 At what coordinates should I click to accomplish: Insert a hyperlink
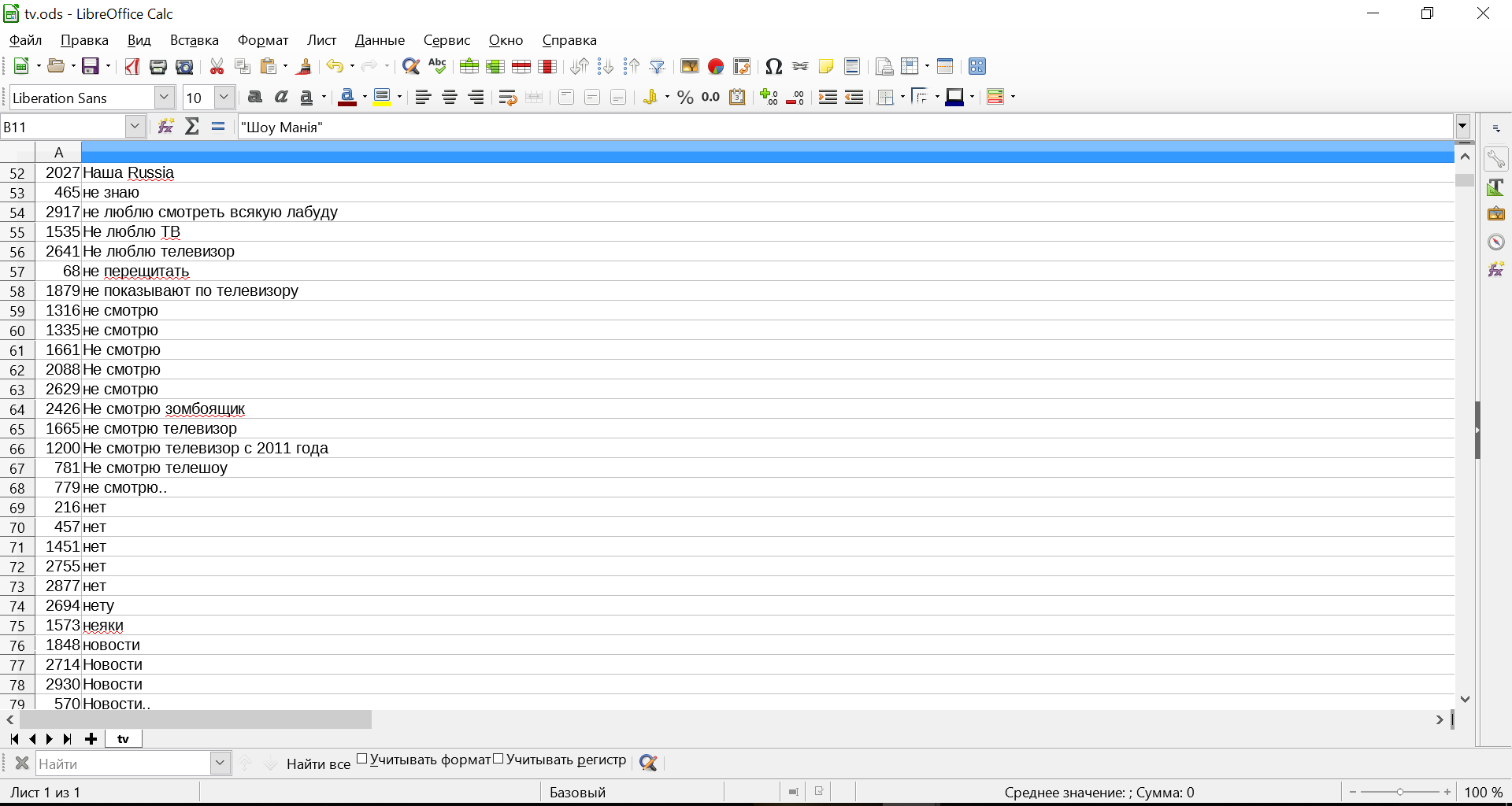tap(800, 67)
